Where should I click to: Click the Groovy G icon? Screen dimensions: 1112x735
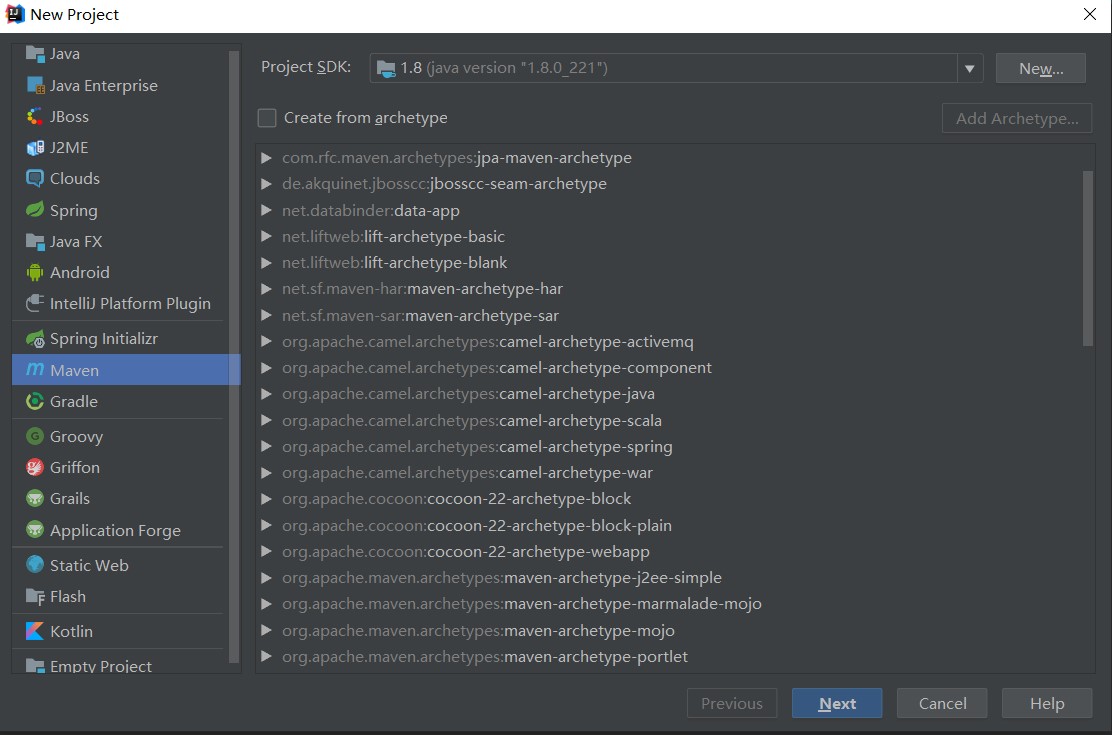tap(35, 436)
